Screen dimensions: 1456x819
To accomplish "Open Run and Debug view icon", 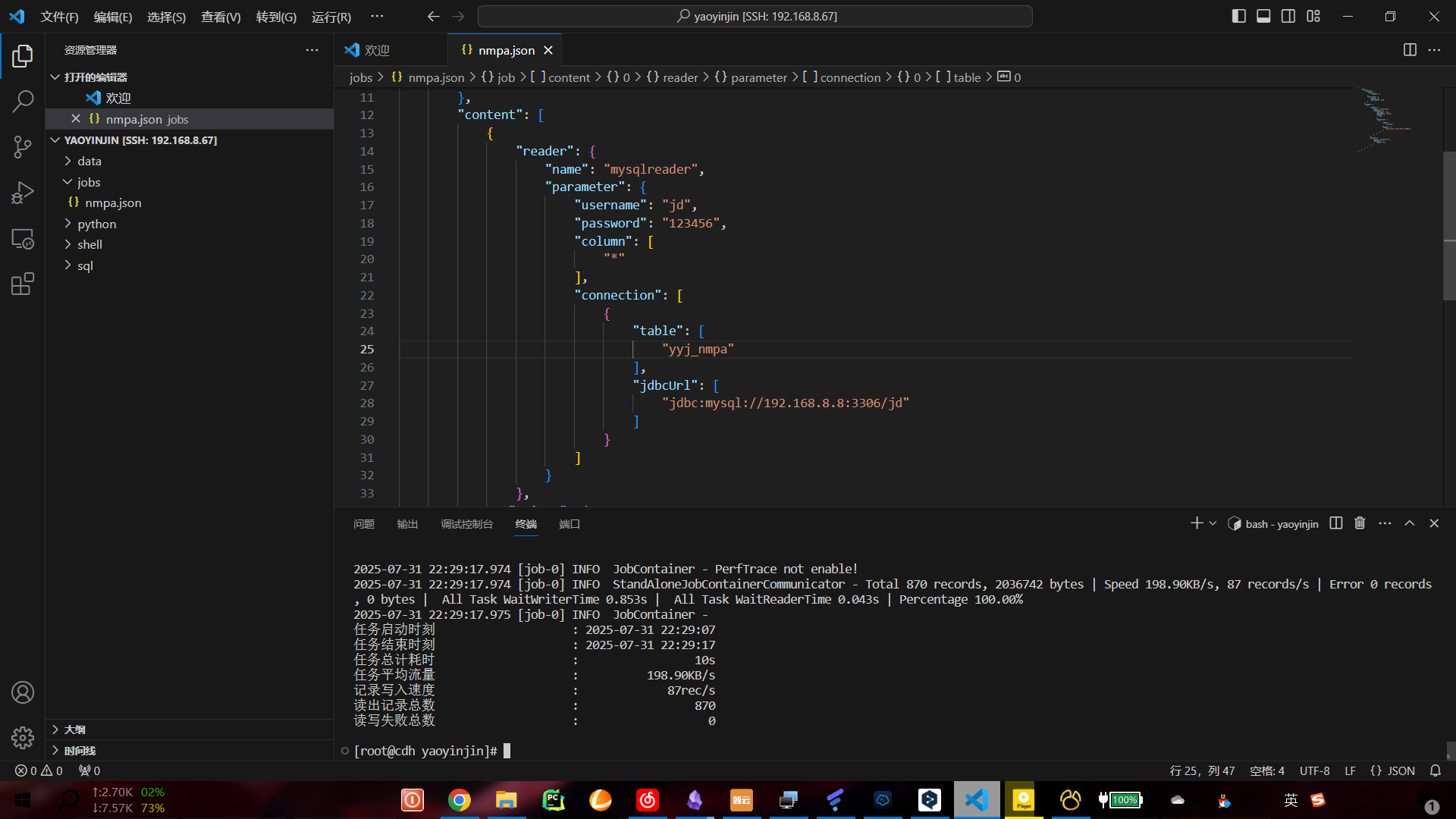I will tap(23, 193).
